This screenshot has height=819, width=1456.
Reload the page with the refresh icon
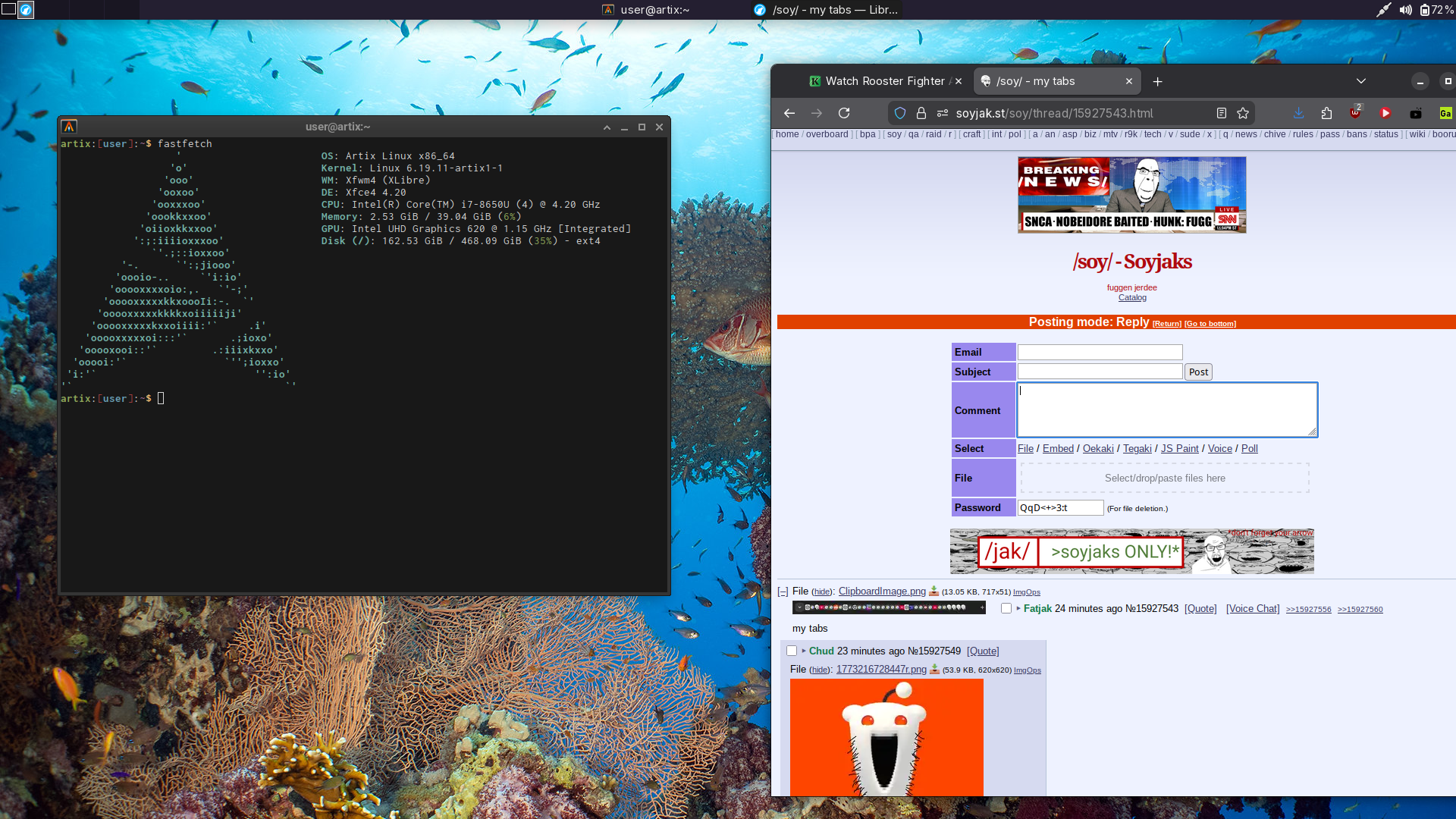(x=844, y=113)
